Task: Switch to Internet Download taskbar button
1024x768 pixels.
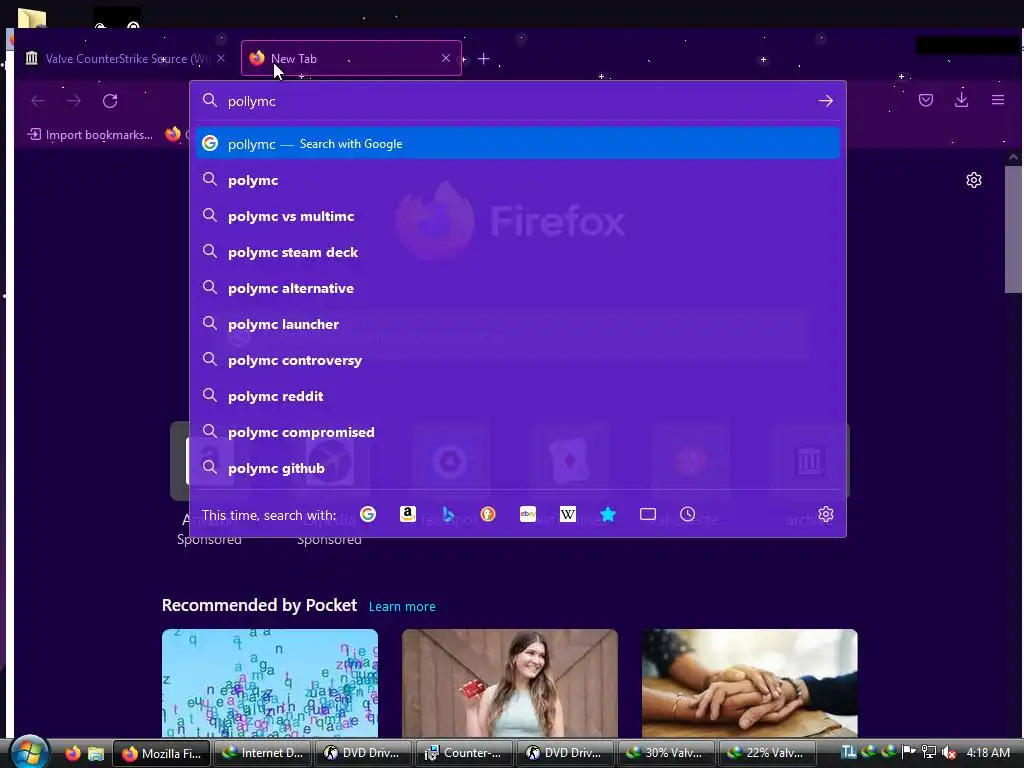Action: [263, 753]
